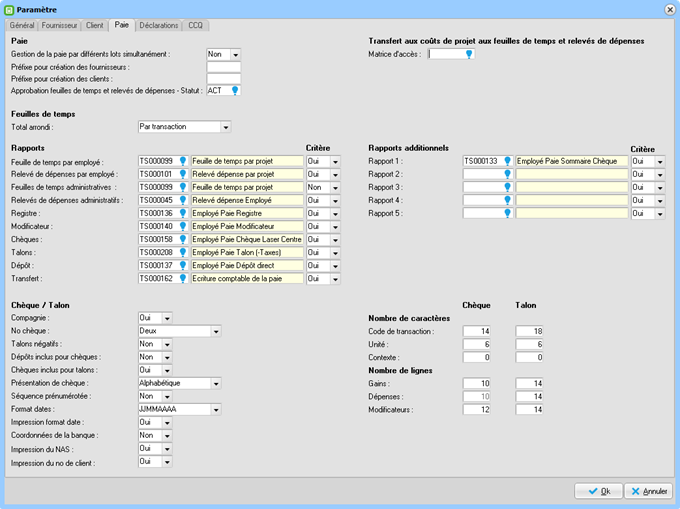
Task: Open lookup icon next to ACT statut
Action: click(x=235, y=91)
